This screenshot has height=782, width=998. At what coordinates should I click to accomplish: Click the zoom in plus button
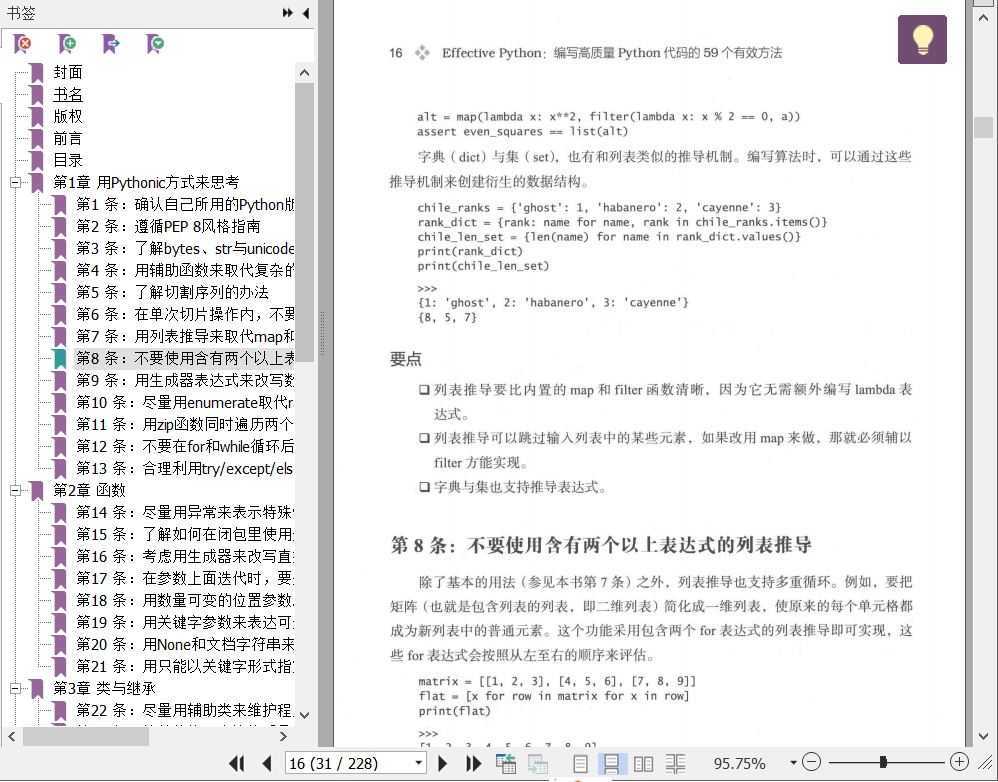tap(959, 762)
